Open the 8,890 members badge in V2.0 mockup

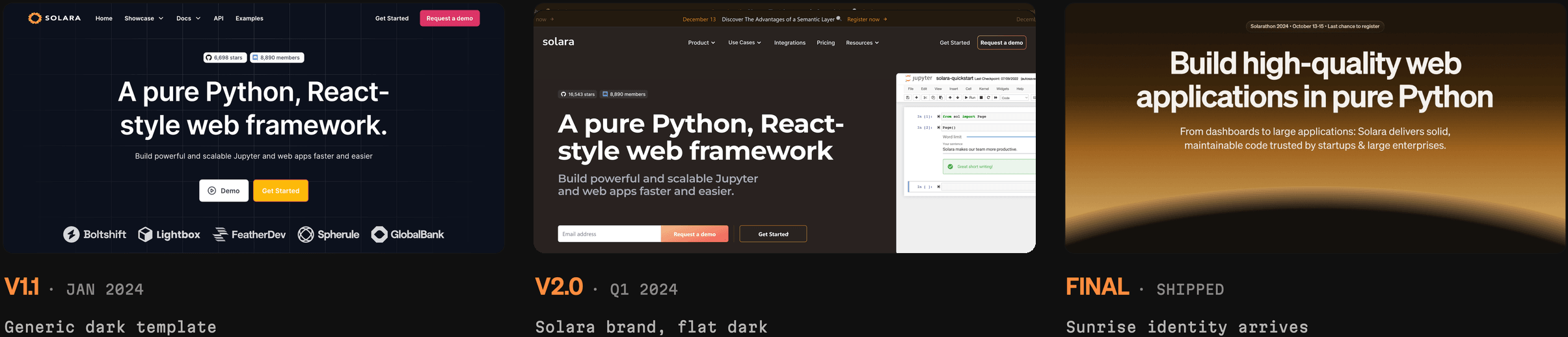[623, 94]
